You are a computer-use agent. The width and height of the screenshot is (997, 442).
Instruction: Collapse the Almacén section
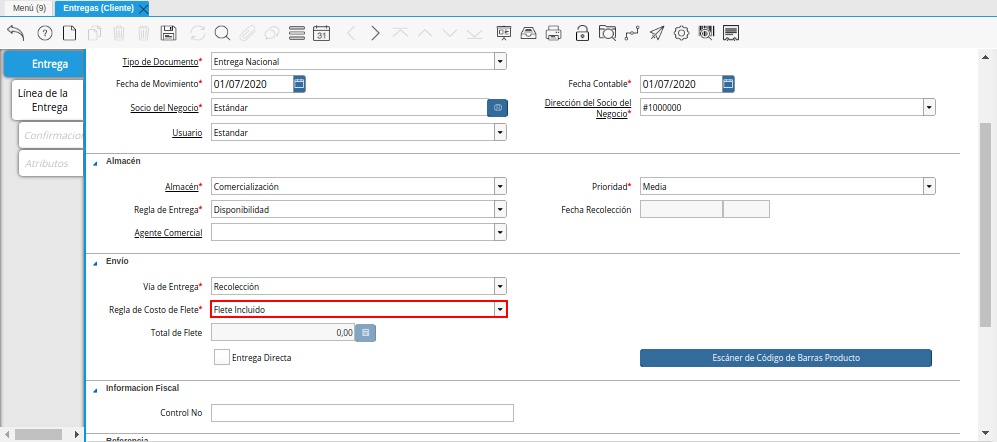tap(95, 162)
